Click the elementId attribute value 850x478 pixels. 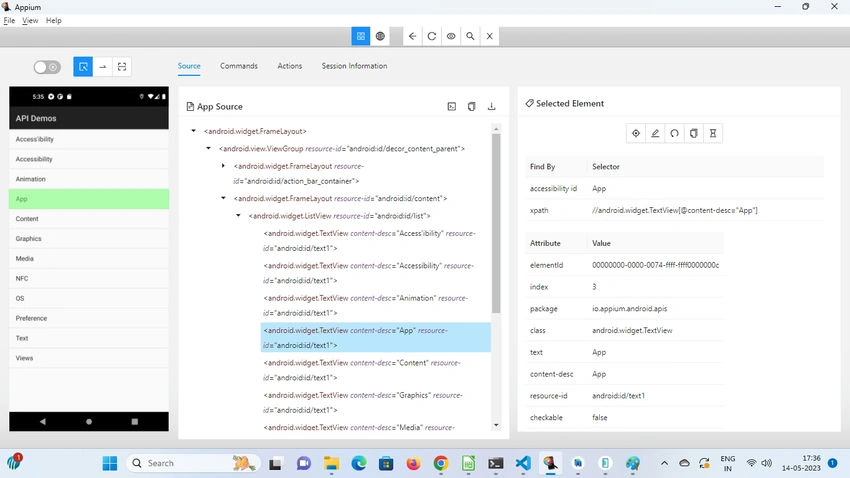pyautogui.click(x=655, y=265)
